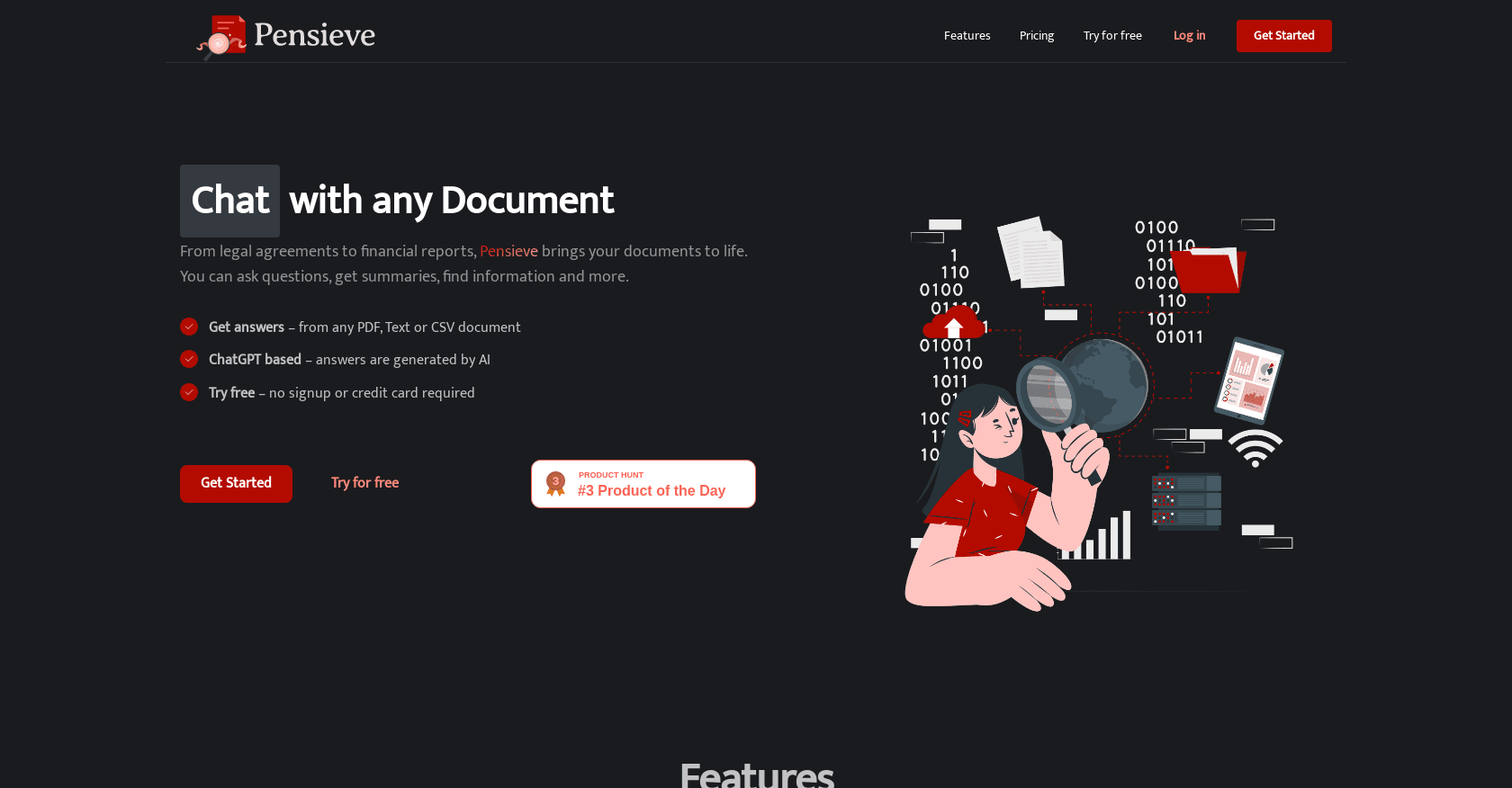1512x788 pixels.
Task: Click the check icon beside ChatGPT based
Action: point(189,359)
